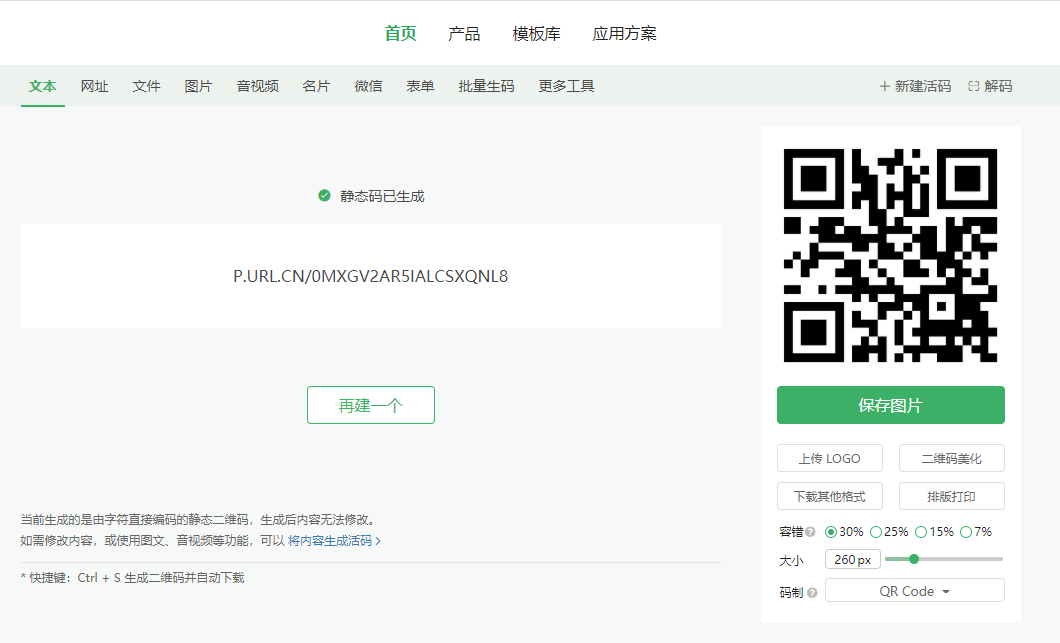
Task: Switch to the 文件 tab
Action: (147, 87)
